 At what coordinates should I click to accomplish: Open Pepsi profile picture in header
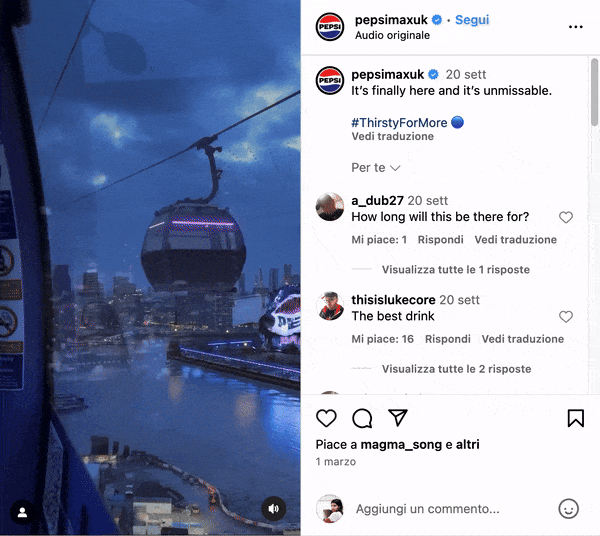[x=330, y=27]
